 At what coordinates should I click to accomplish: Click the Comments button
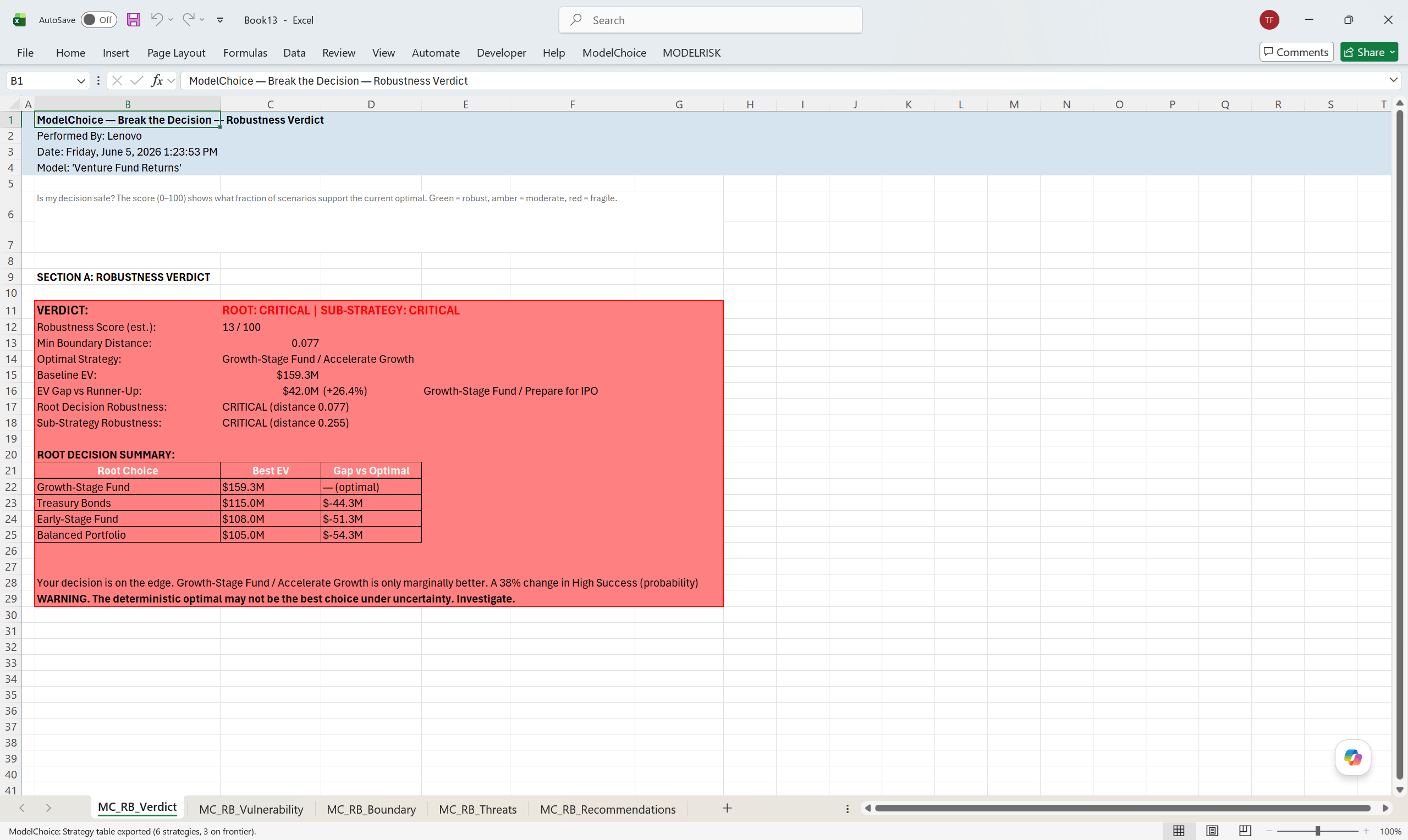[1296, 52]
